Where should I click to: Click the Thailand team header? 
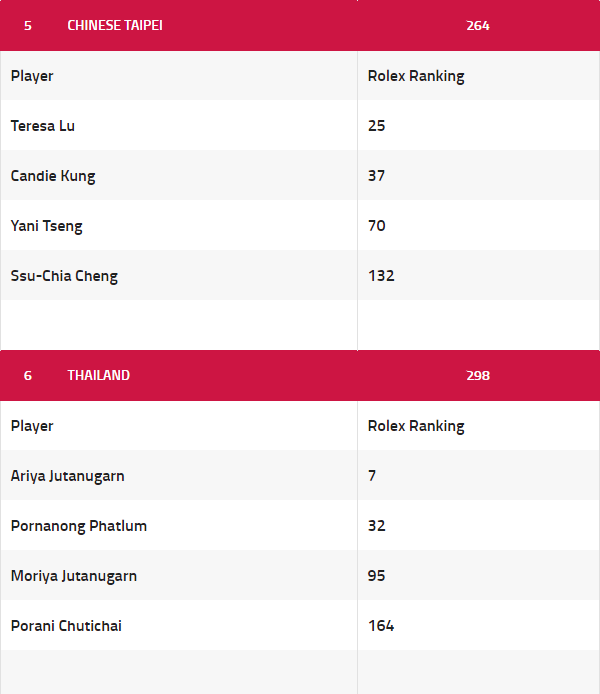99,375
